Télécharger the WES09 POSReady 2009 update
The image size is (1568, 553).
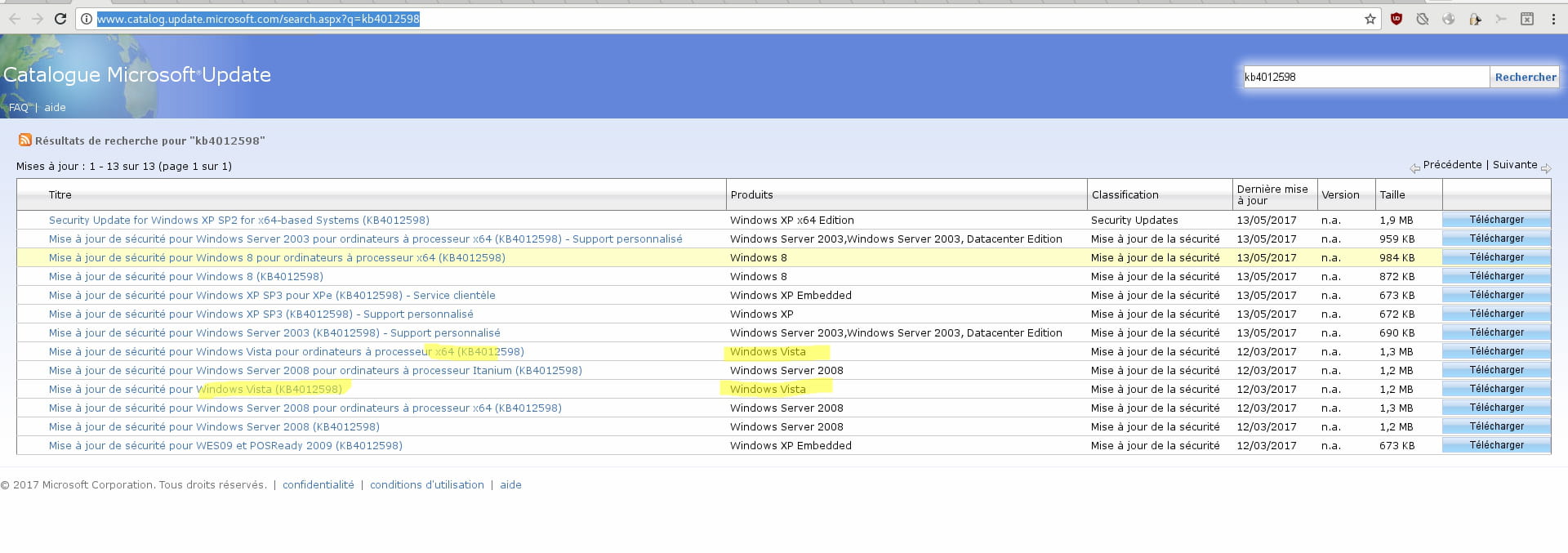[1496, 445]
